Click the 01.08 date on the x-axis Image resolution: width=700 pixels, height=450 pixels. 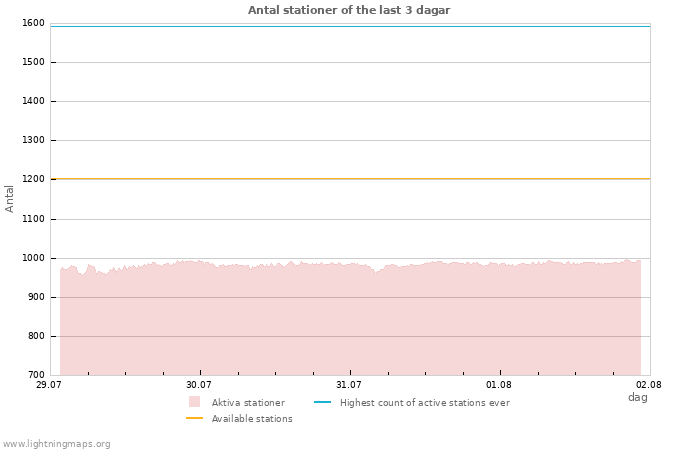(x=499, y=385)
